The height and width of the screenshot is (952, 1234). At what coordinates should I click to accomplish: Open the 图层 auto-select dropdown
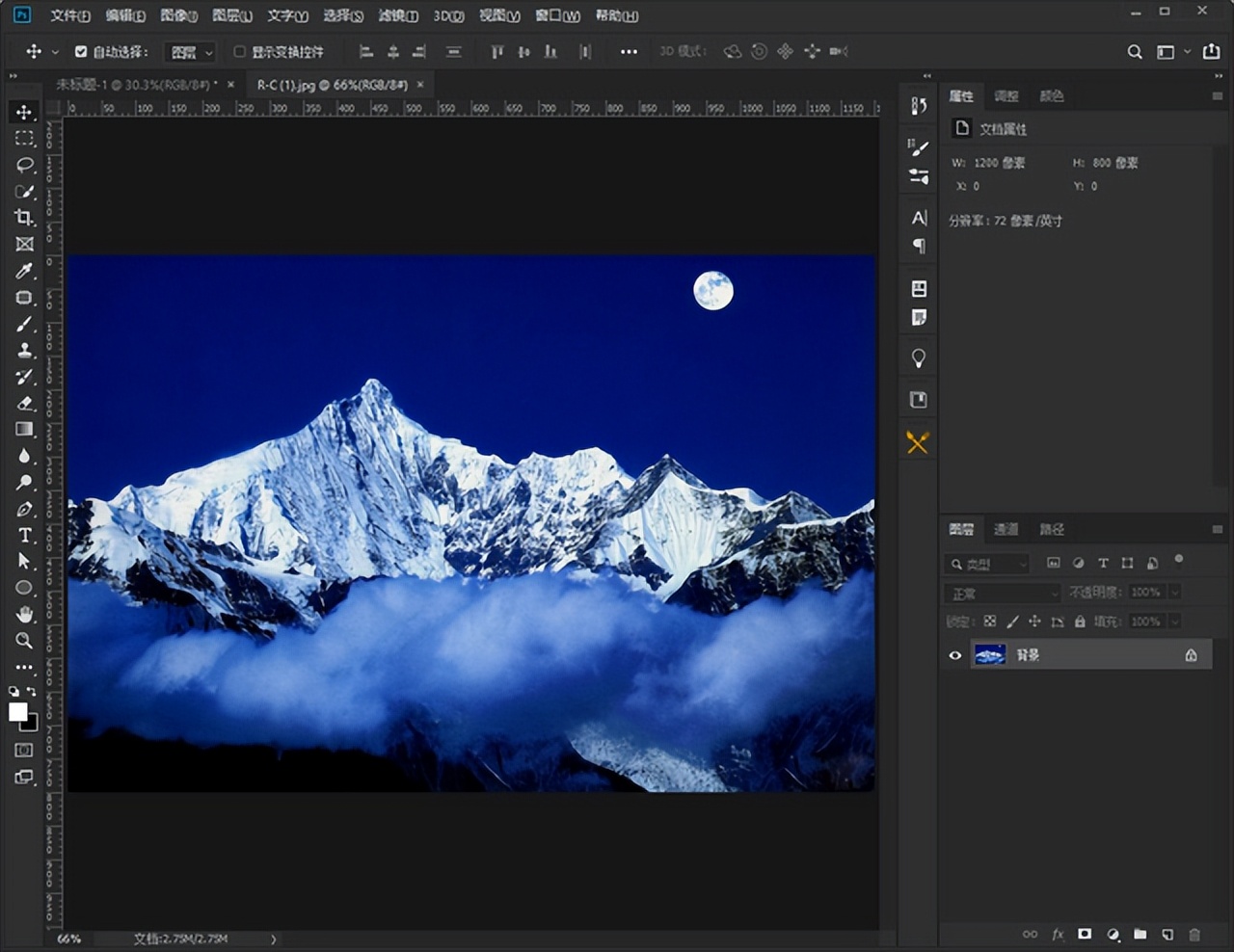click(190, 52)
